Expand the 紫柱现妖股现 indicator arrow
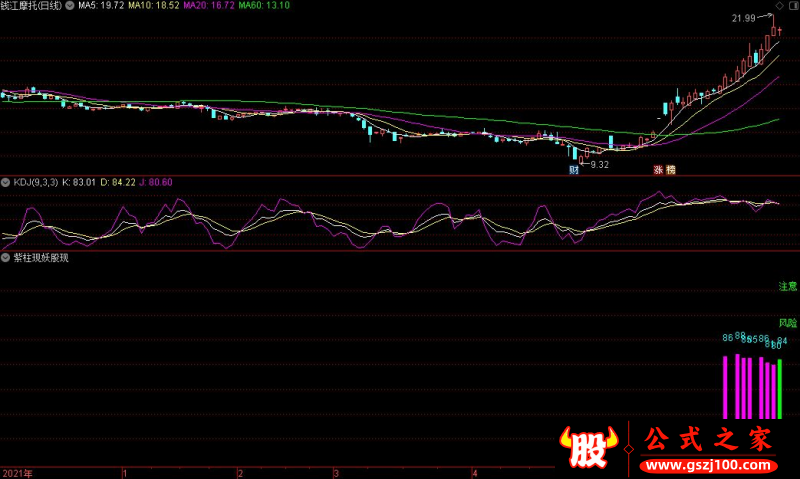This screenshot has height=479, width=800. tap(6, 258)
